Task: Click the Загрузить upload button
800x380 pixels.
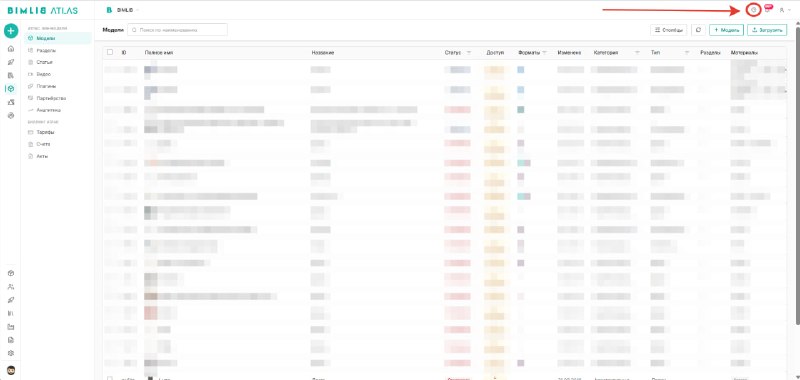Action: tap(766, 30)
